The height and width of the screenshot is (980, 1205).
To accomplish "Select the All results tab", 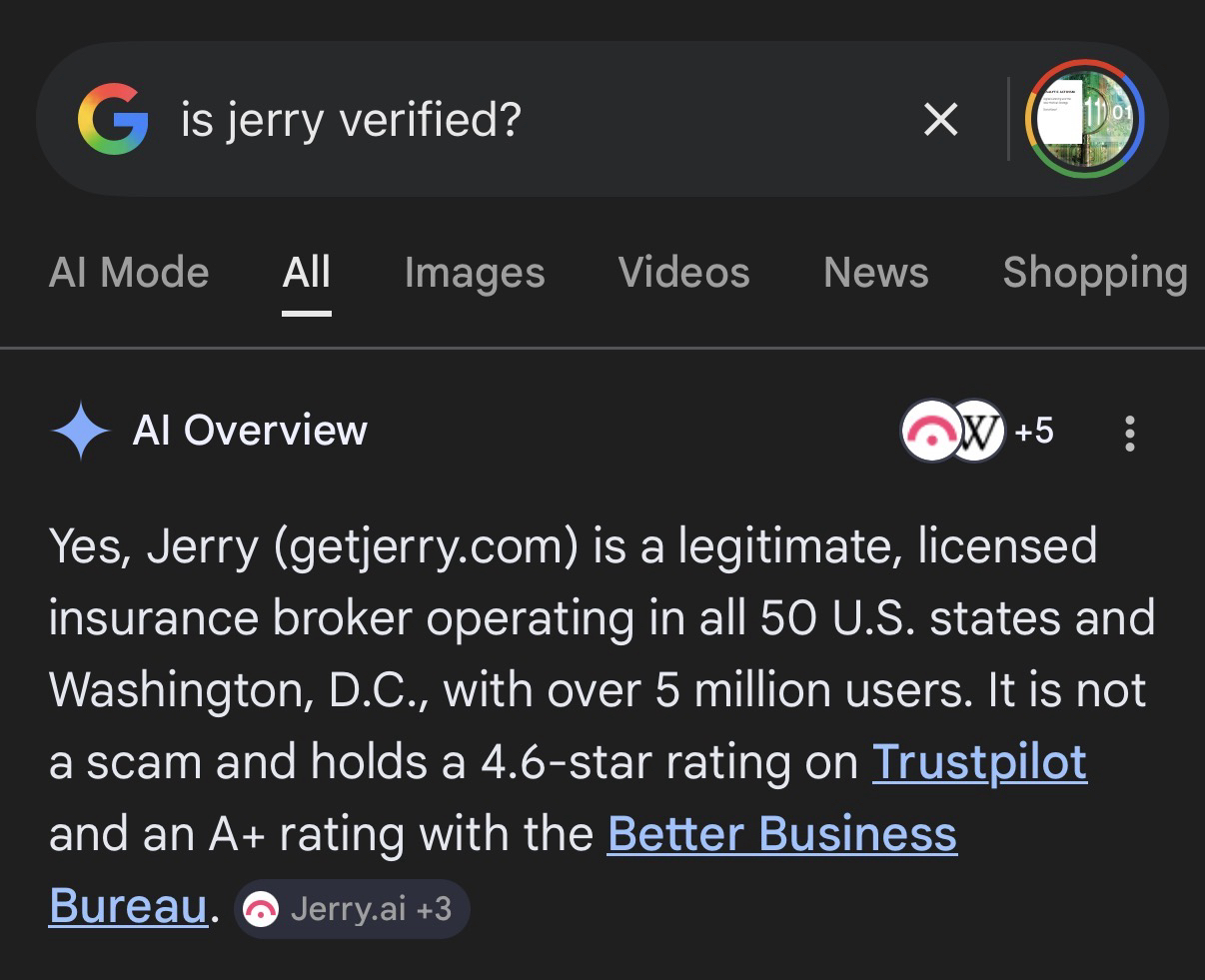I will 306,273.
